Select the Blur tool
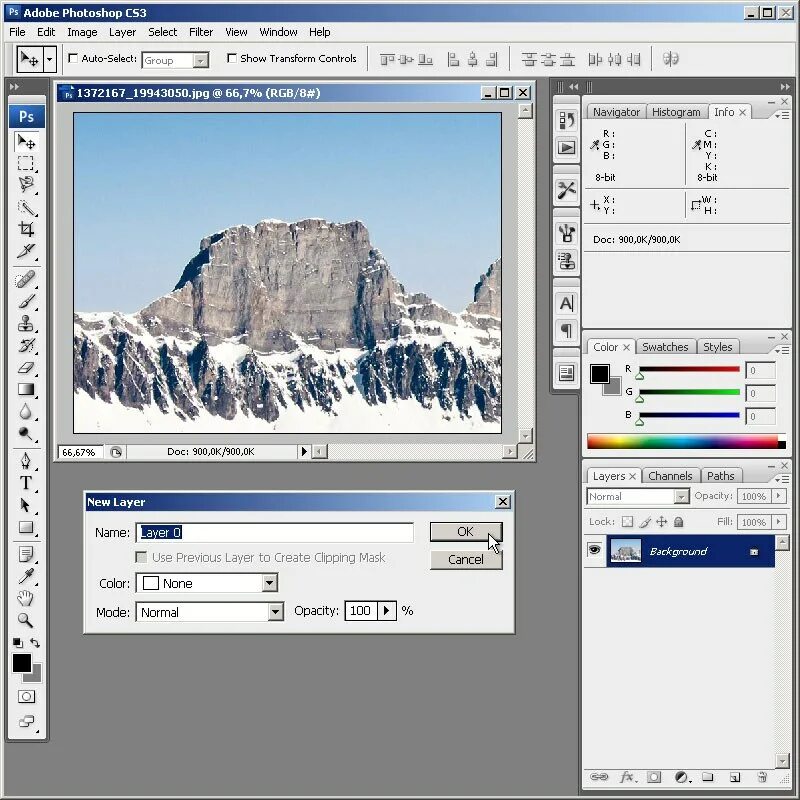Screen dimensions: 800x800 26,411
